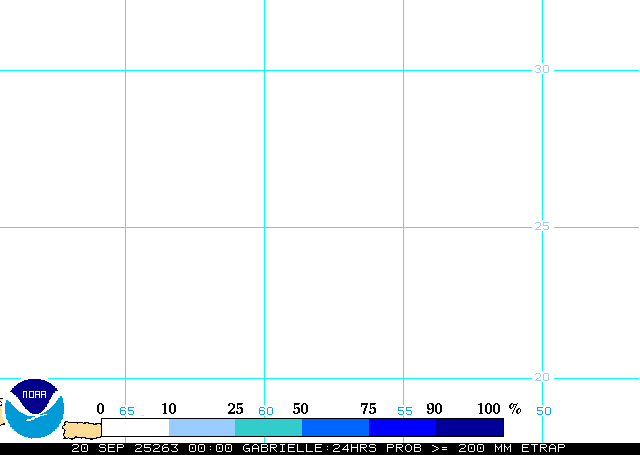Click the 30 latitude label
The image size is (640, 455).
pyautogui.click(x=541, y=69)
